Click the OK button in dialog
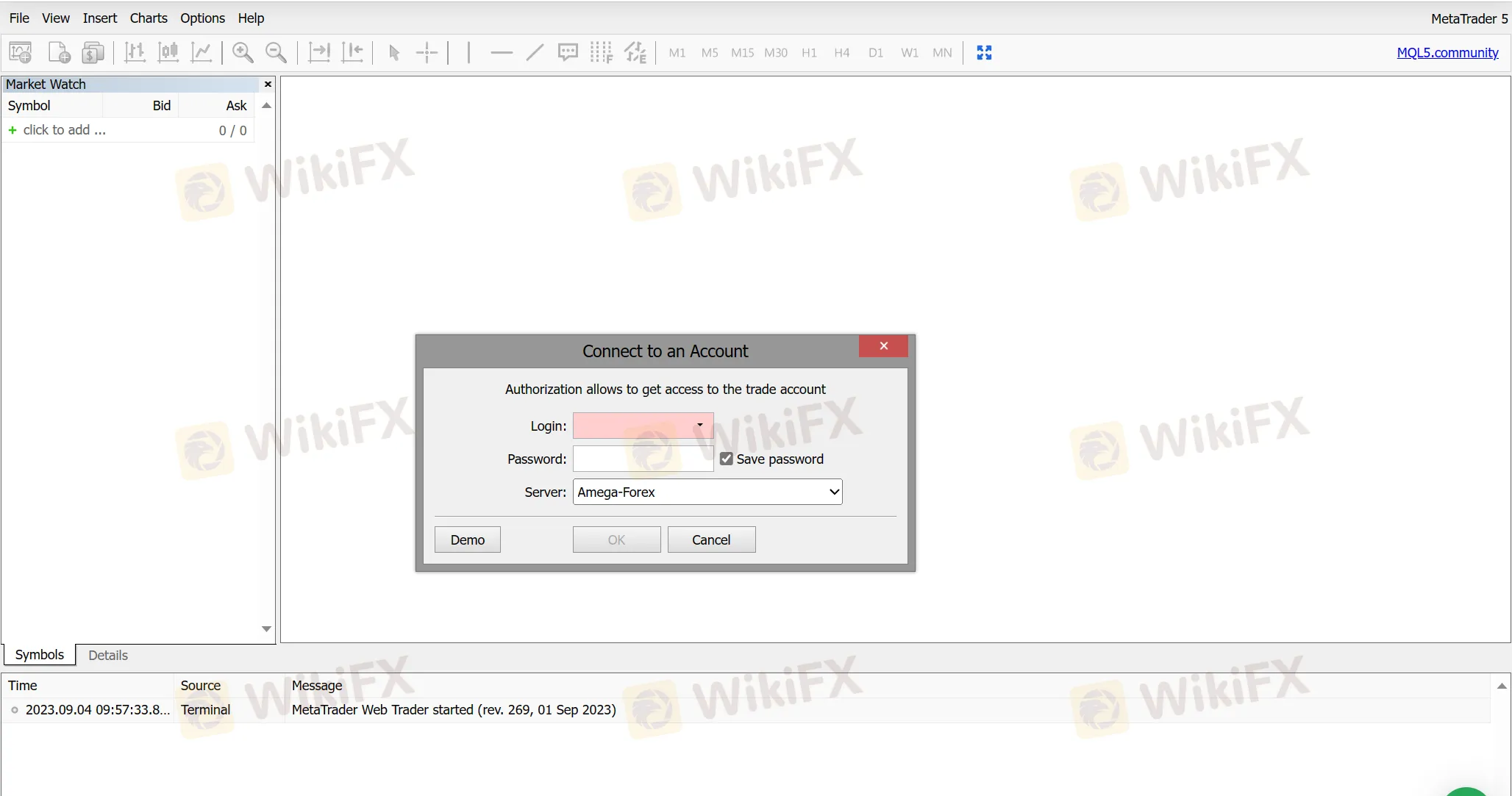The height and width of the screenshot is (796, 1512). pyautogui.click(x=617, y=540)
